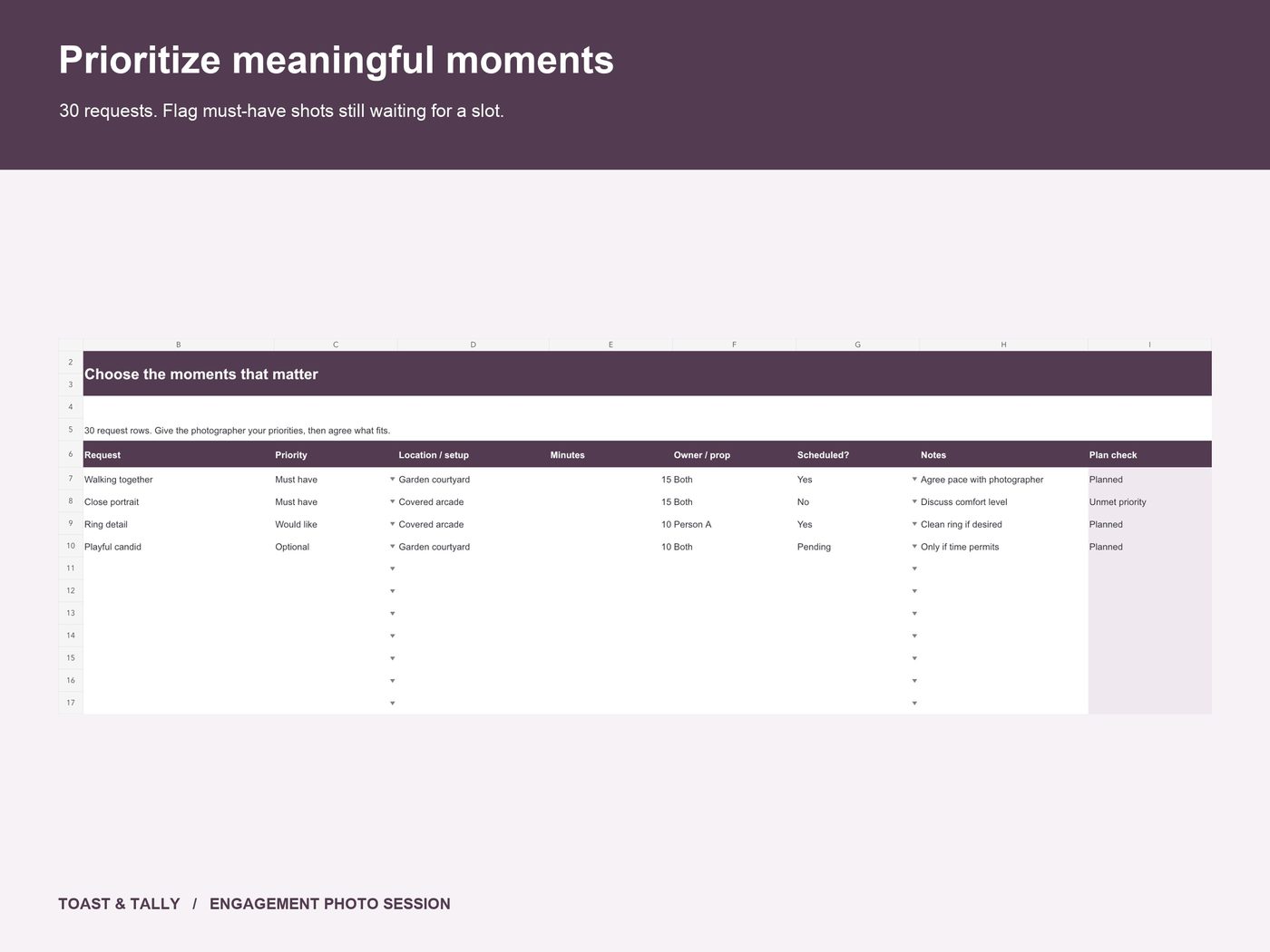The height and width of the screenshot is (952, 1270).
Task: Select column D header
Action: (474, 345)
